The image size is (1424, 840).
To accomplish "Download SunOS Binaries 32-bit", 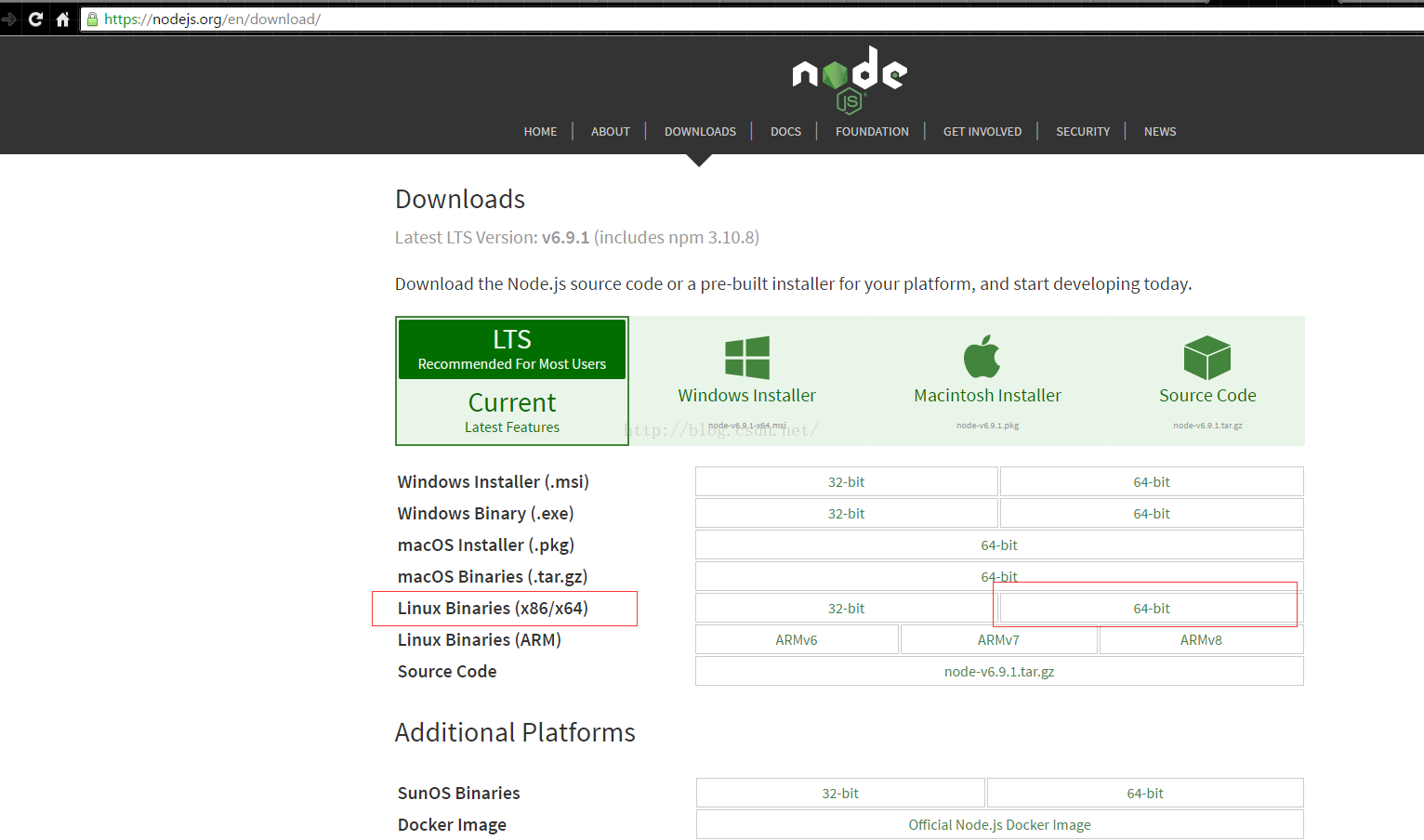I will pyautogui.click(x=840, y=794).
